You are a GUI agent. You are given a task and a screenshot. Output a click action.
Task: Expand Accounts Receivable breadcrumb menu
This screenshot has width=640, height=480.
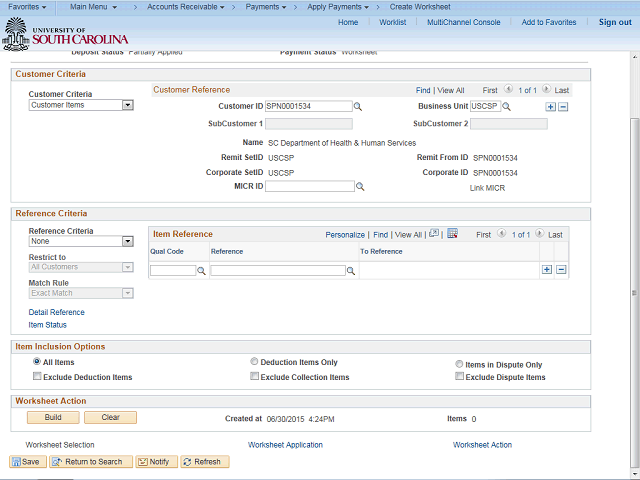point(186,7)
